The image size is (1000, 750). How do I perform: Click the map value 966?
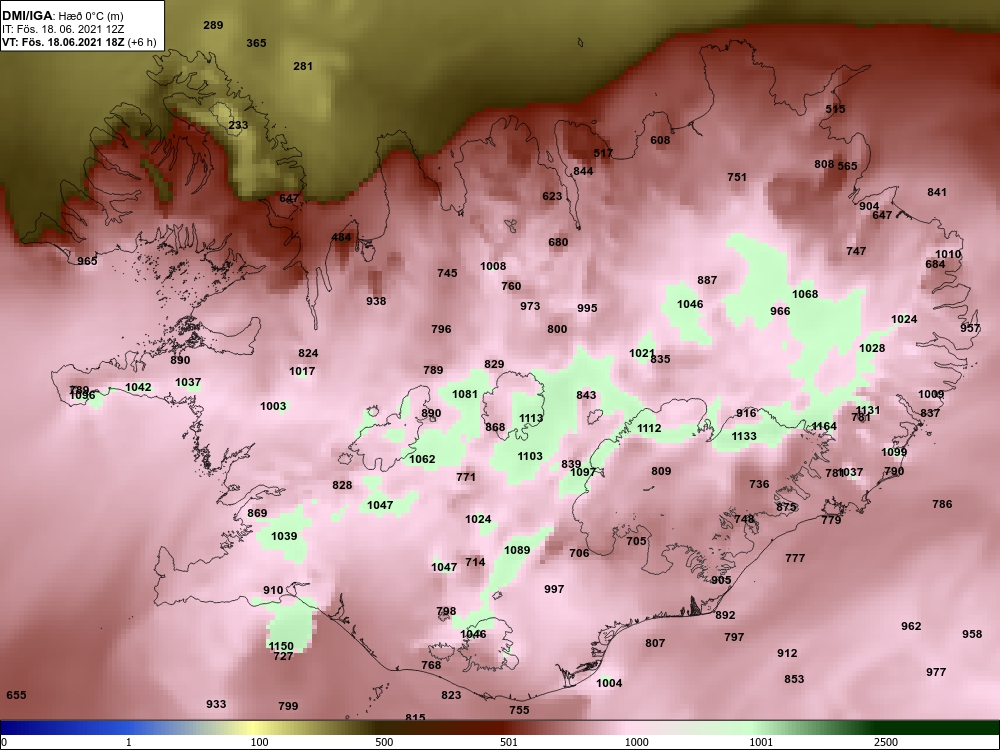[x=780, y=311]
